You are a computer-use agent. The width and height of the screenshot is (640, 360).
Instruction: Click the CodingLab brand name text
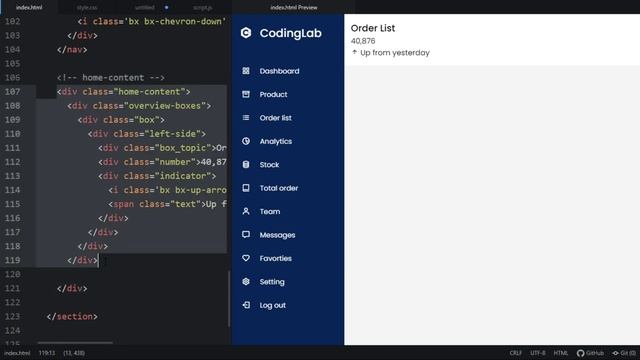point(291,33)
